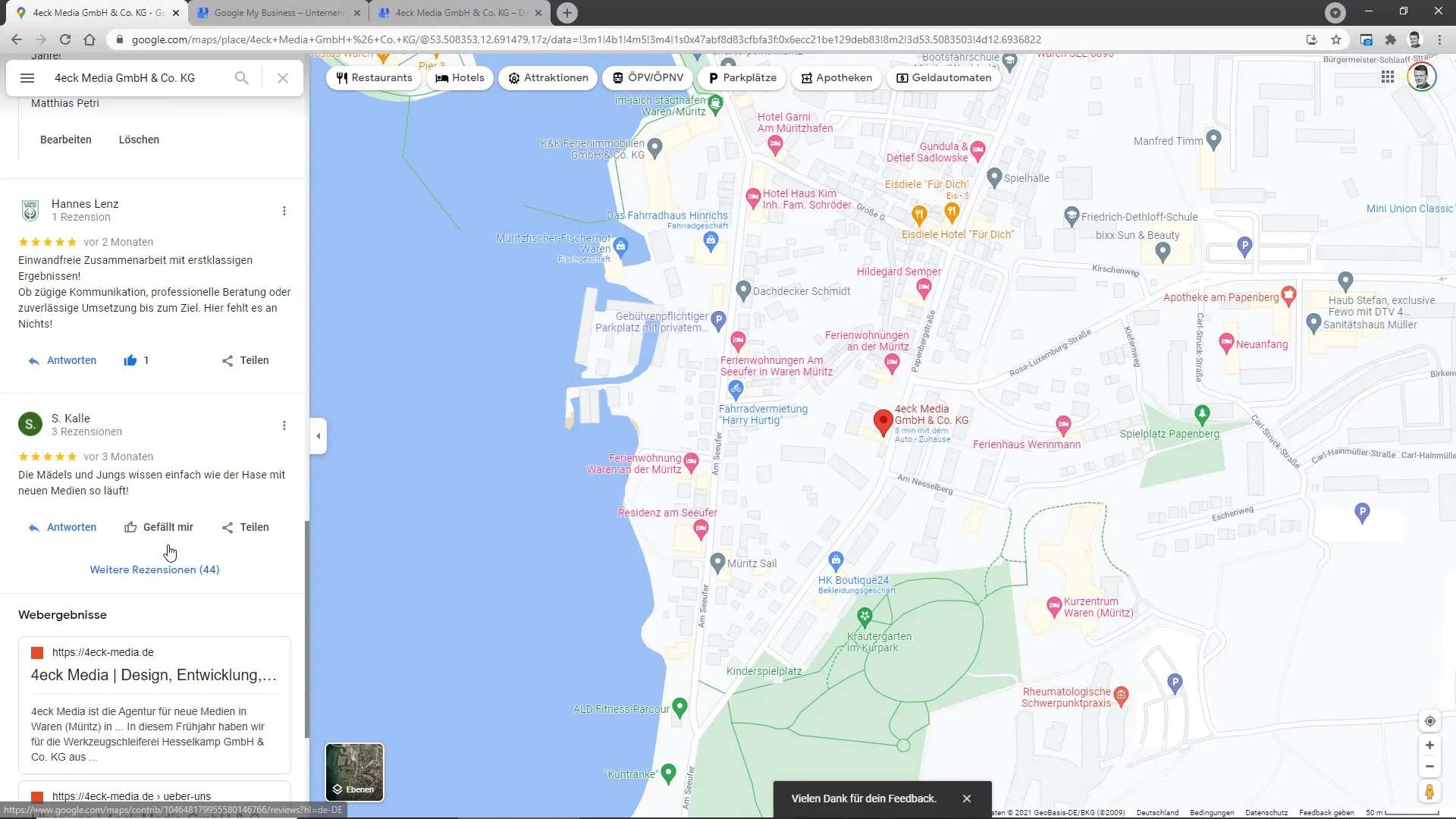Reply to S. Kalle's review

tap(62, 528)
